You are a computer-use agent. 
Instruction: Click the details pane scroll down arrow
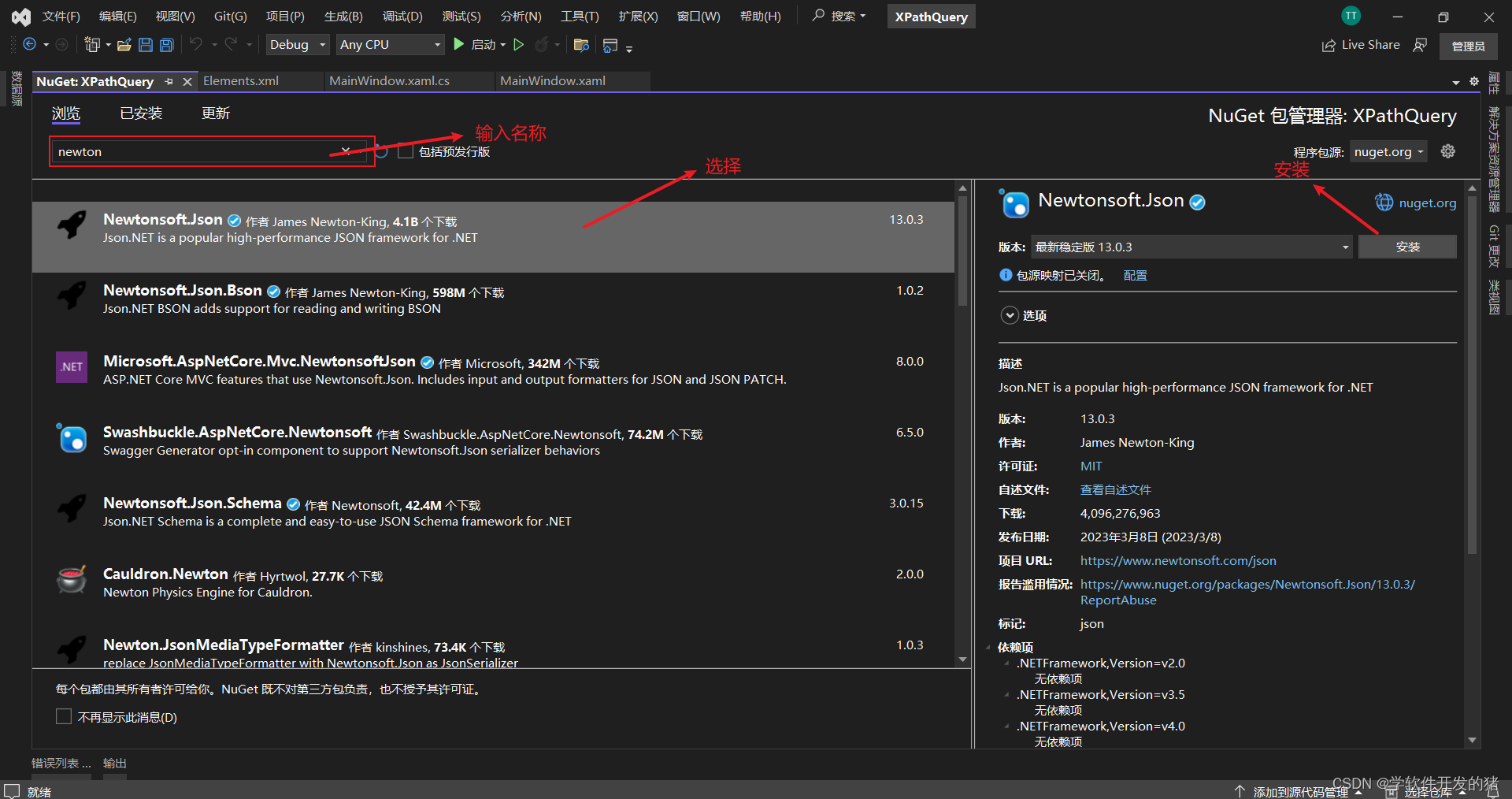coord(1472,740)
